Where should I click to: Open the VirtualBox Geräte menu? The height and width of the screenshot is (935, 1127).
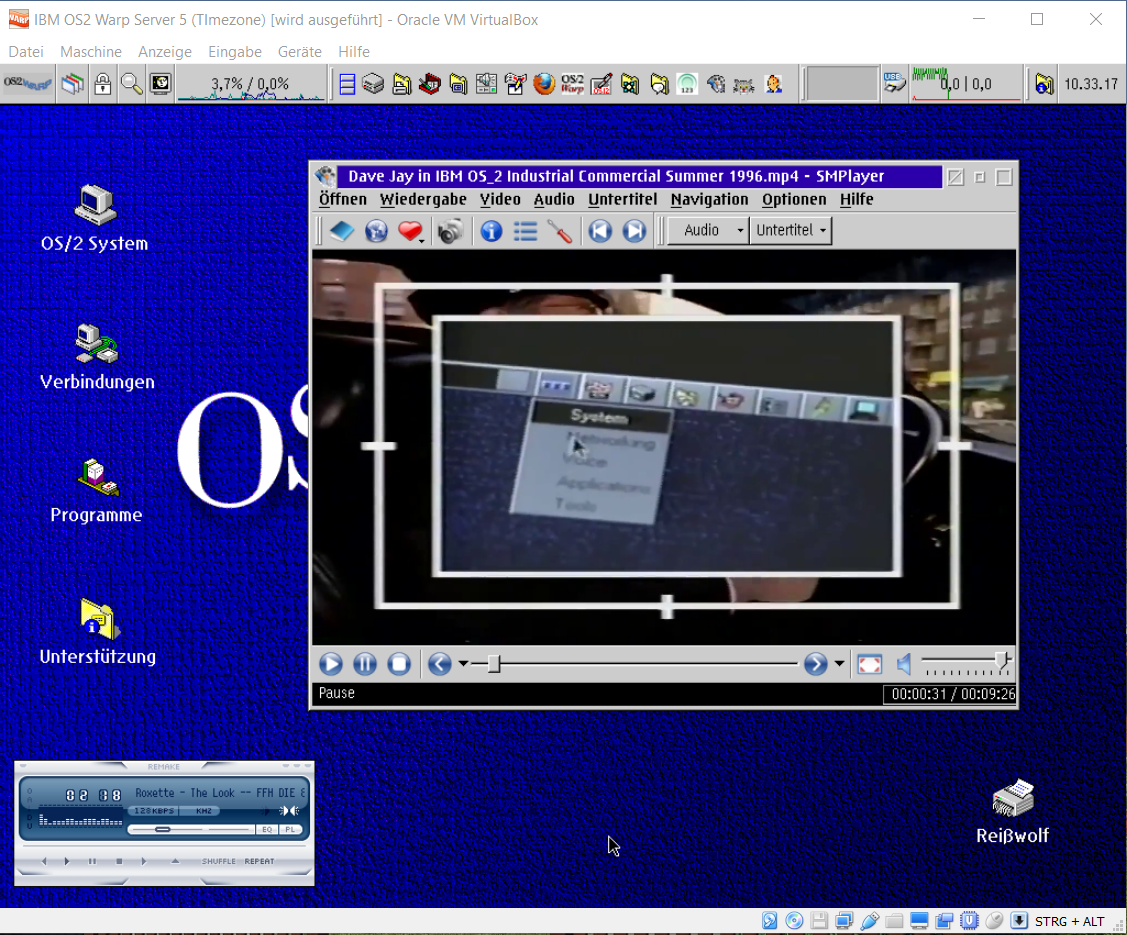pos(300,52)
